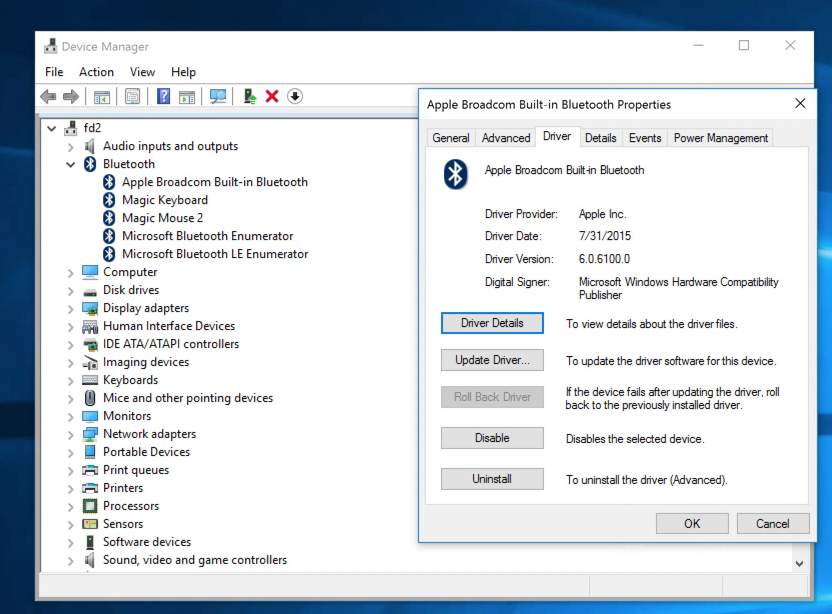
Task: Expand IDE ATA/ATAPI controllers
Action: point(71,344)
